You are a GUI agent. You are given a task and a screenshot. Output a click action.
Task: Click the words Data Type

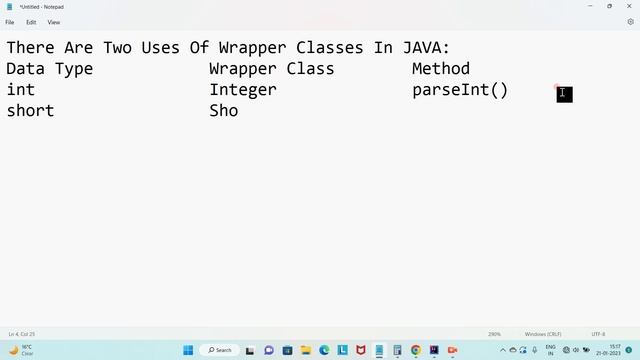[50, 69]
